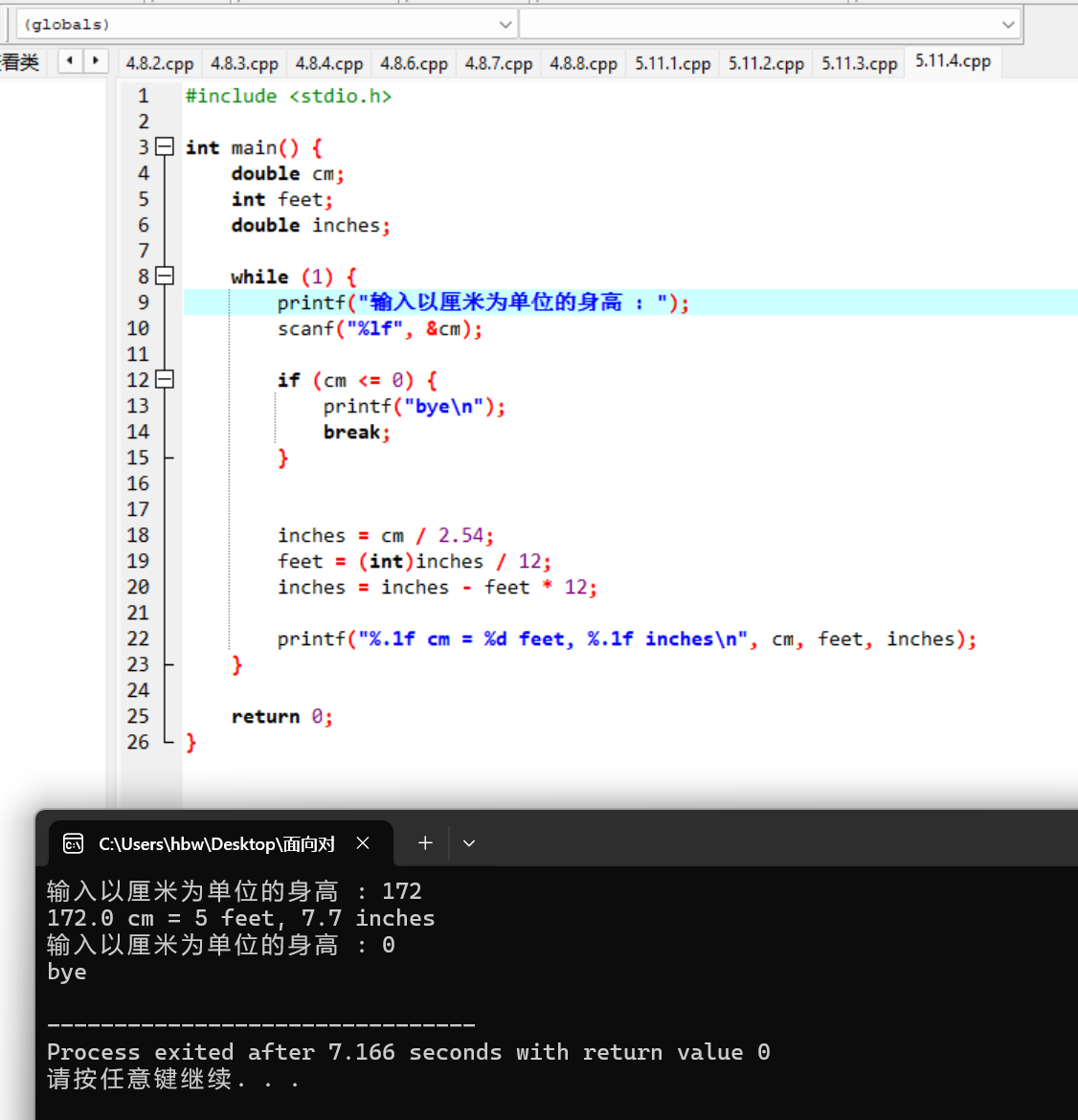This screenshot has width=1078, height=1120.
Task: Switch to the 5.11.3.cpp tab
Action: coord(859,63)
